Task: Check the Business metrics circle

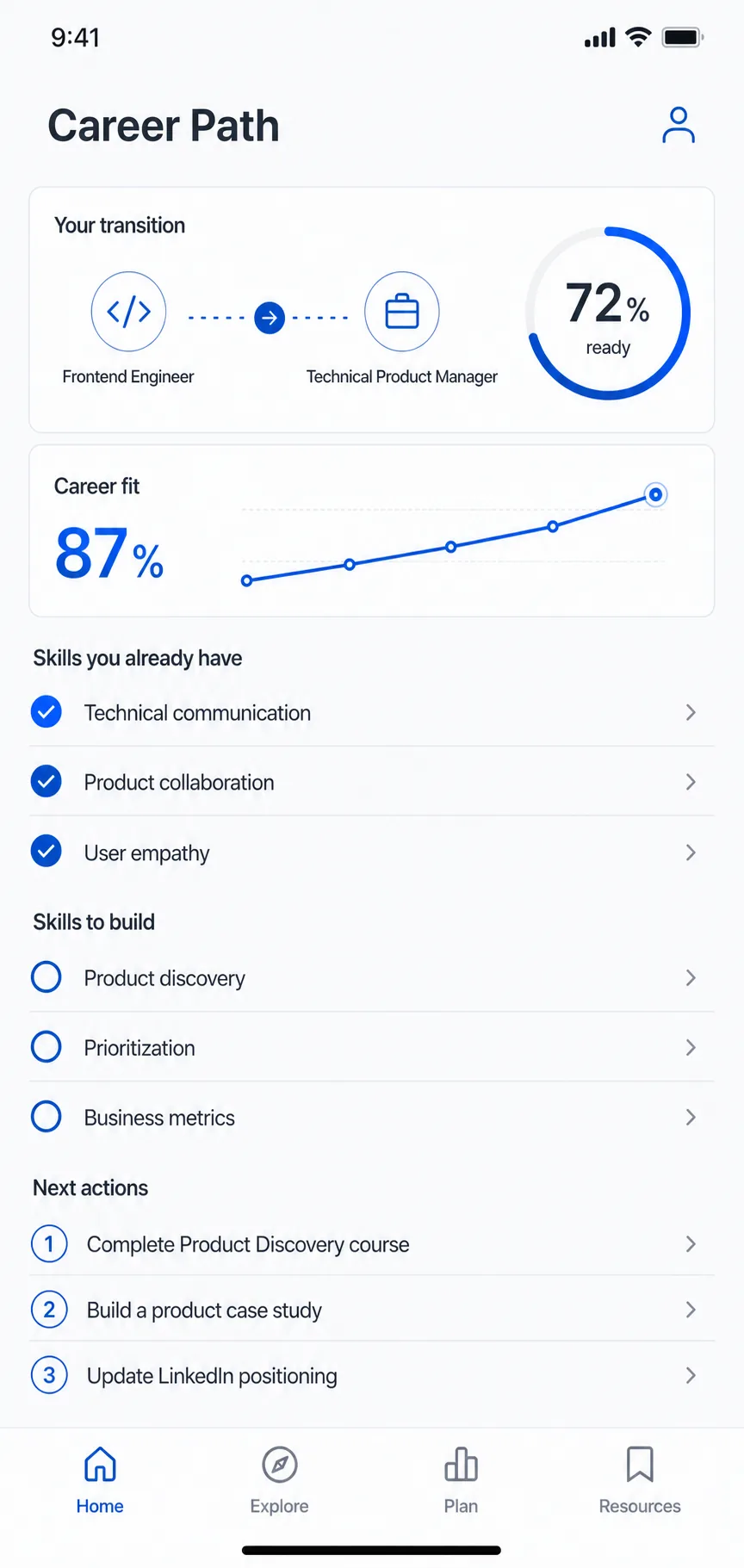Action: tap(46, 1117)
